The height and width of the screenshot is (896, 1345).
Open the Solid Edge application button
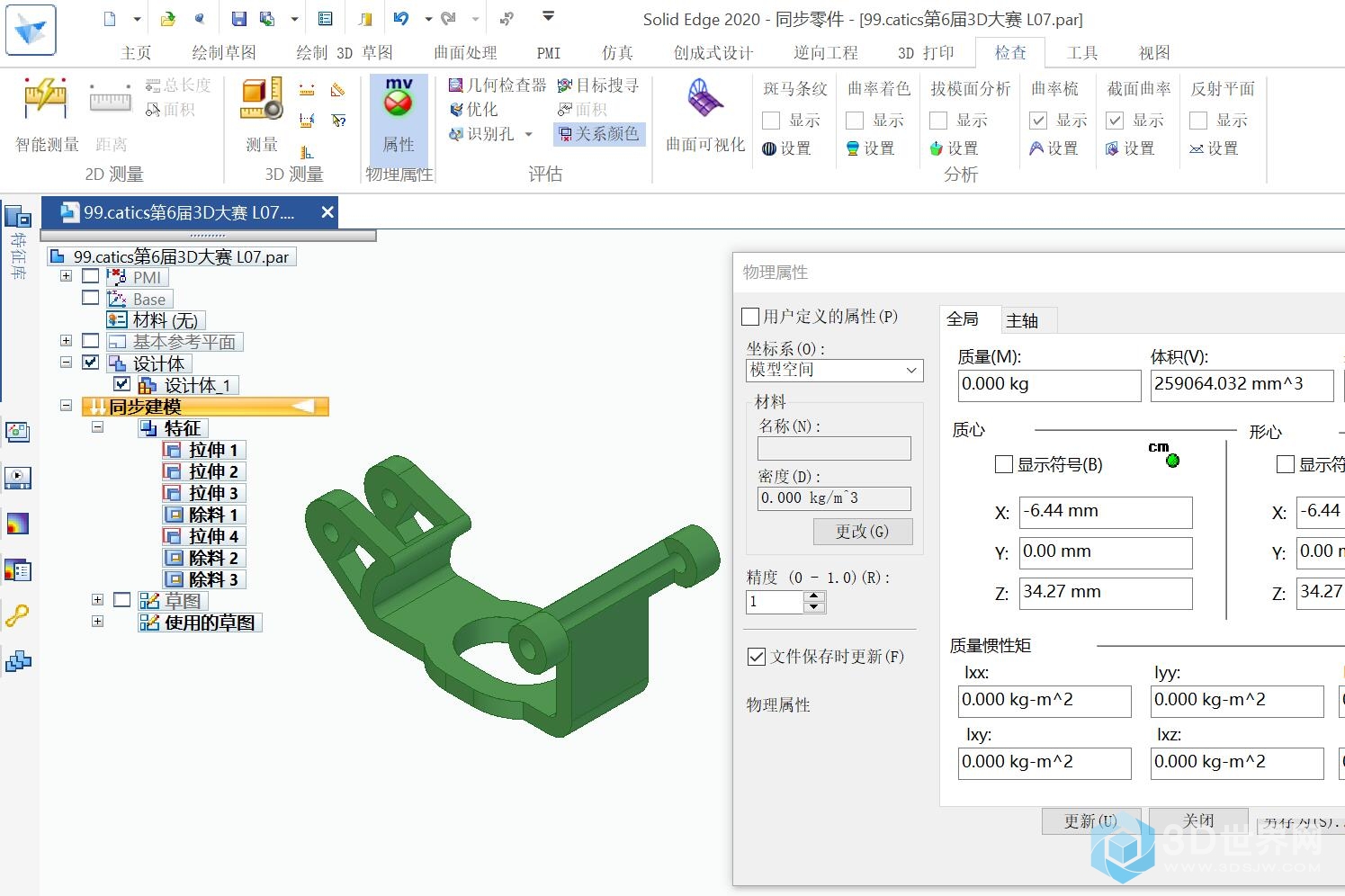(x=31, y=29)
